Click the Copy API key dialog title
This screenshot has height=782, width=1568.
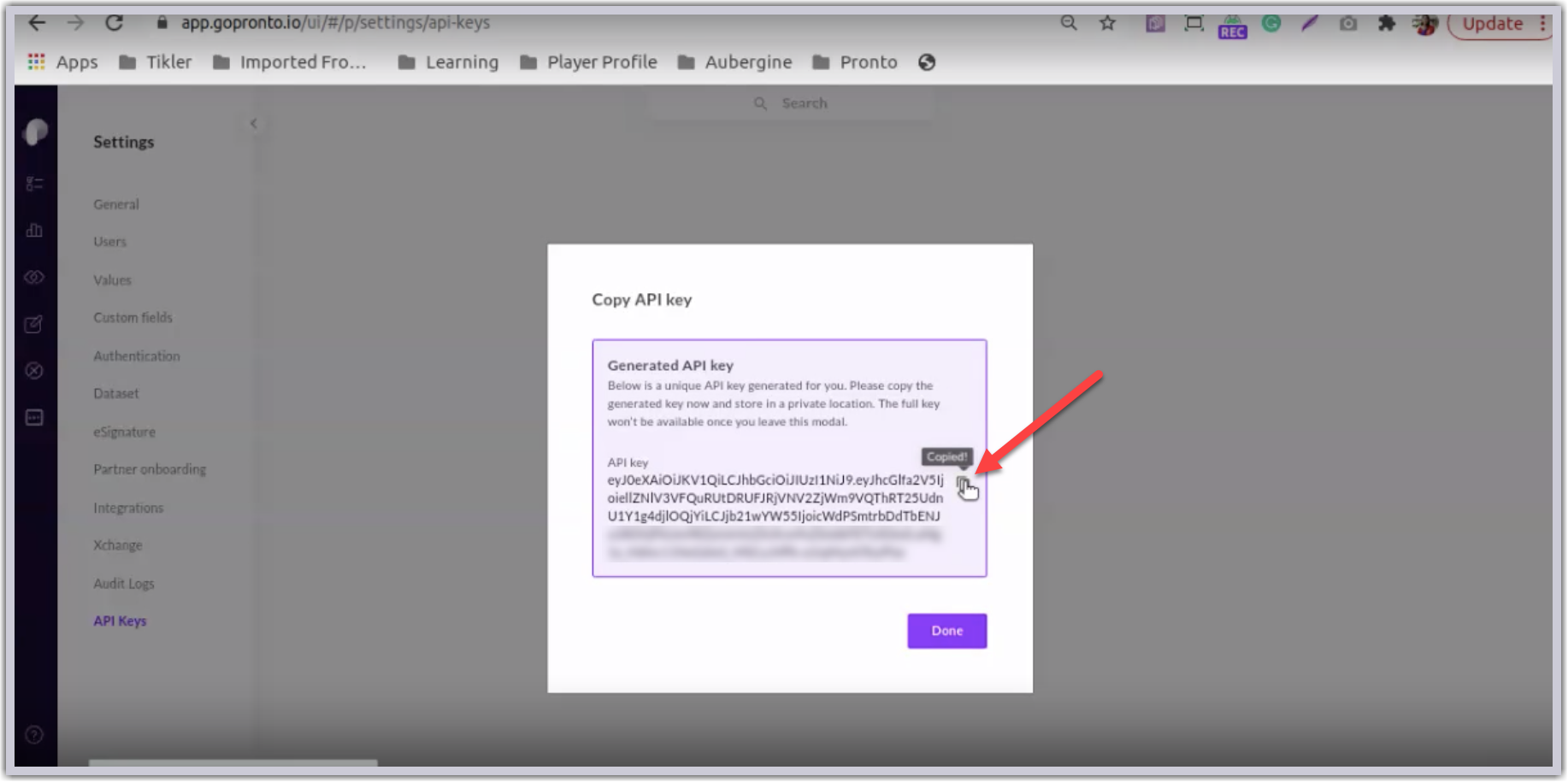tap(642, 300)
